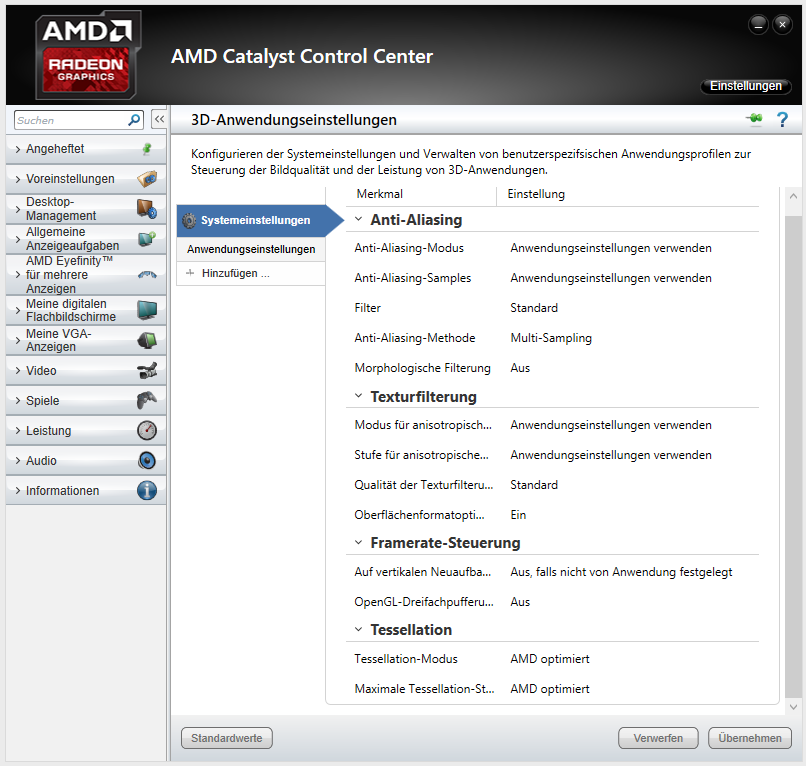806x766 pixels.
Task: Click the Audio speaker icon
Action: 147,460
